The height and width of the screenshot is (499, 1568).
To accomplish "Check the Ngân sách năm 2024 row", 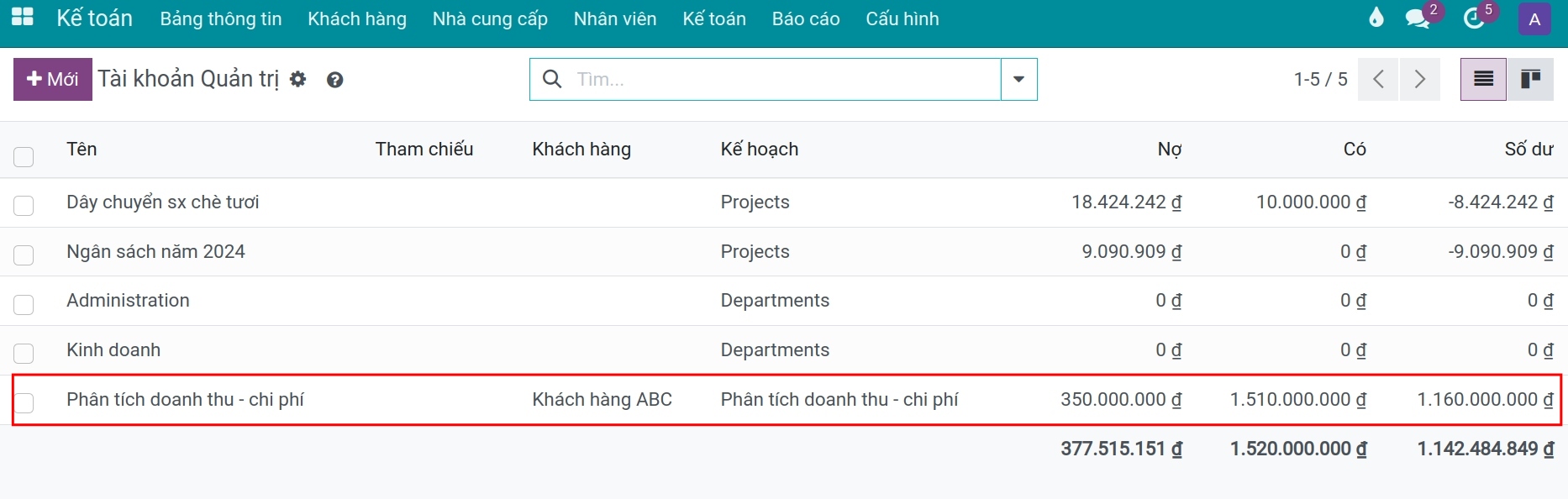I will (24, 255).
